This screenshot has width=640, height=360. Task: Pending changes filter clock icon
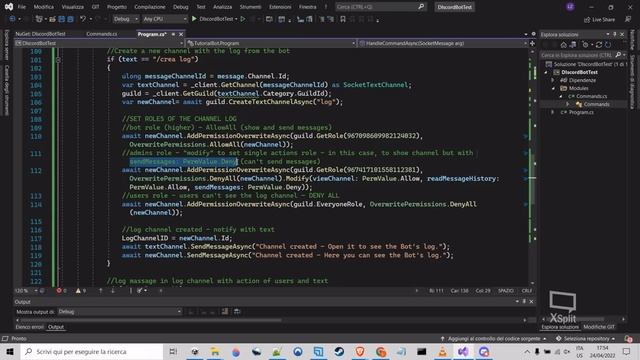[585, 45]
